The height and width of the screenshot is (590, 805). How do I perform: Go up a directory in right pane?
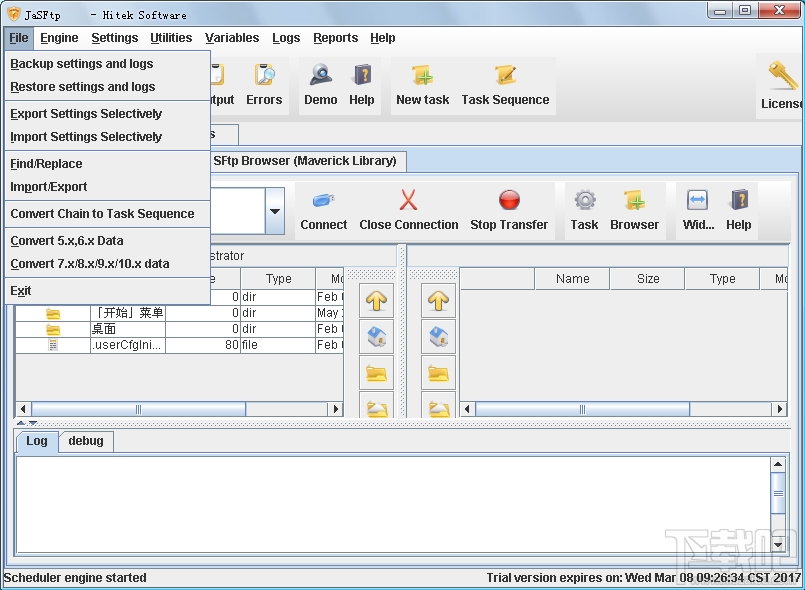click(x=438, y=300)
